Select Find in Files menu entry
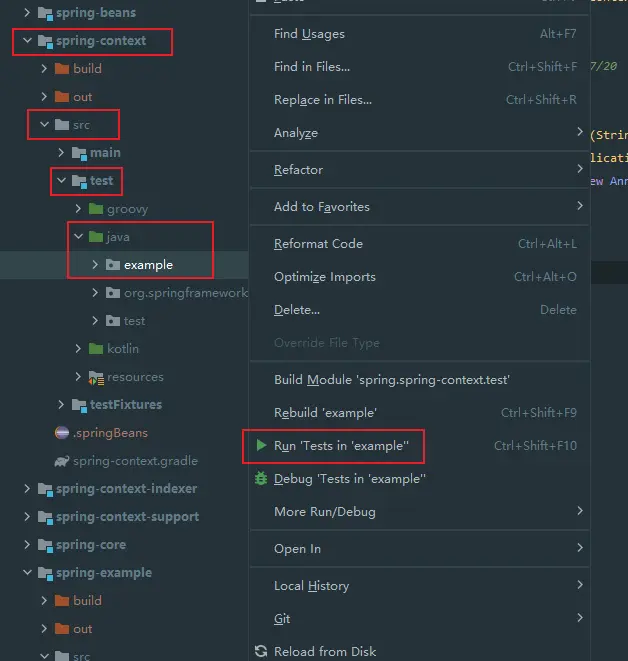 pyautogui.click(x=312, y=67)
